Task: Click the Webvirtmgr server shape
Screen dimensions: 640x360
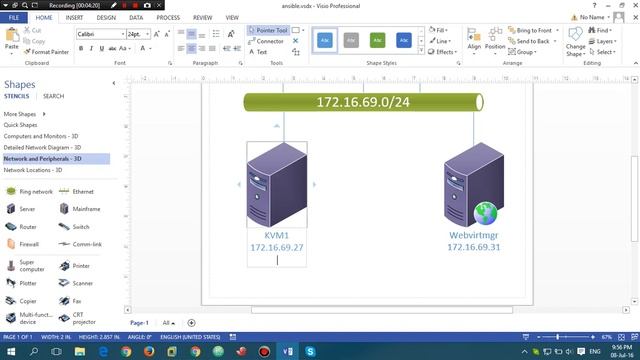Action: 474,184
